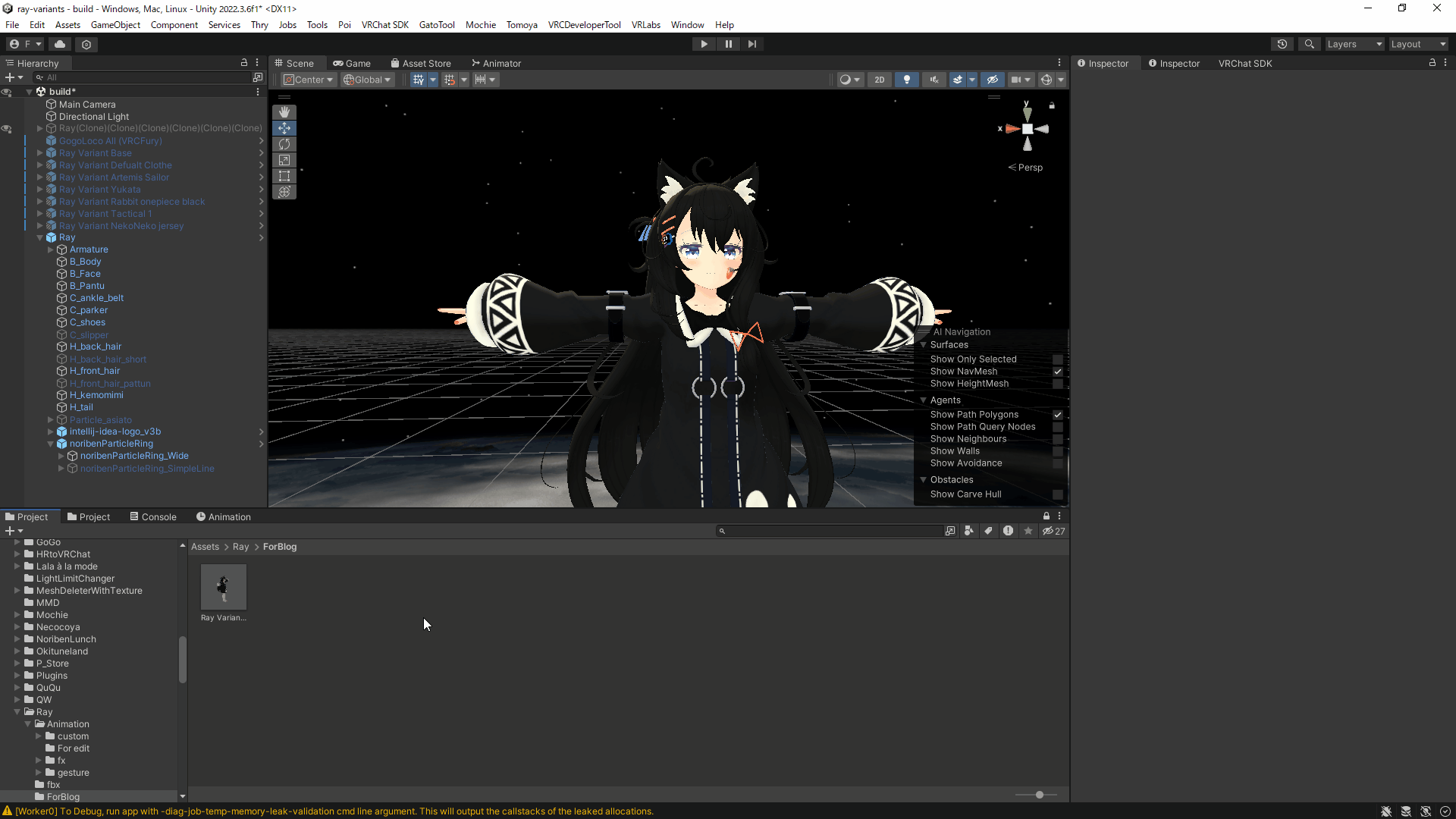Enable Show Carve Hull checkbox
The width and height of the screenshot is (1456, 819).
tap(1057, 494)
